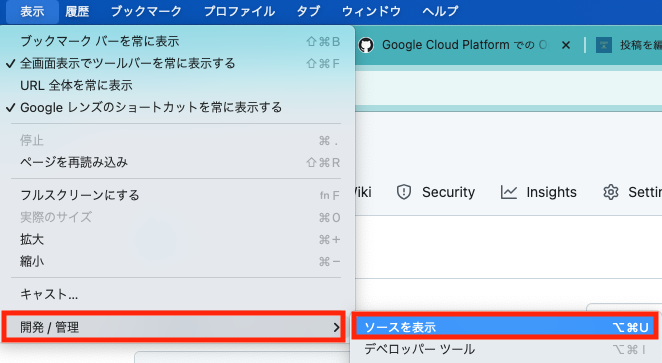The image size is (662, 363).
Task: Select デベロッパー ツール in submenu
Action: (x=505, y=349)
